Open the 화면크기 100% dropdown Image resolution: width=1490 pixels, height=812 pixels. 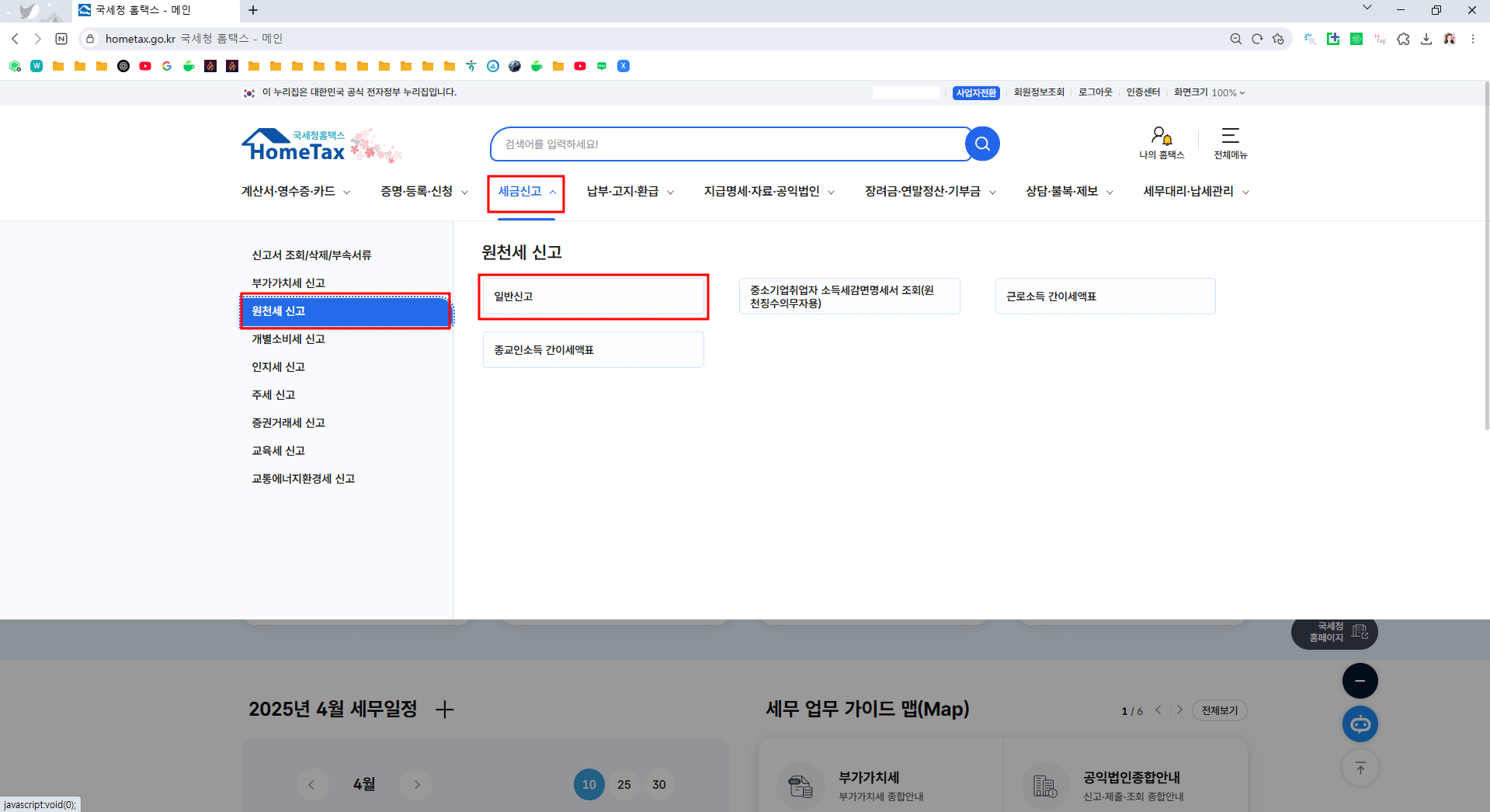click(1210, 92)
